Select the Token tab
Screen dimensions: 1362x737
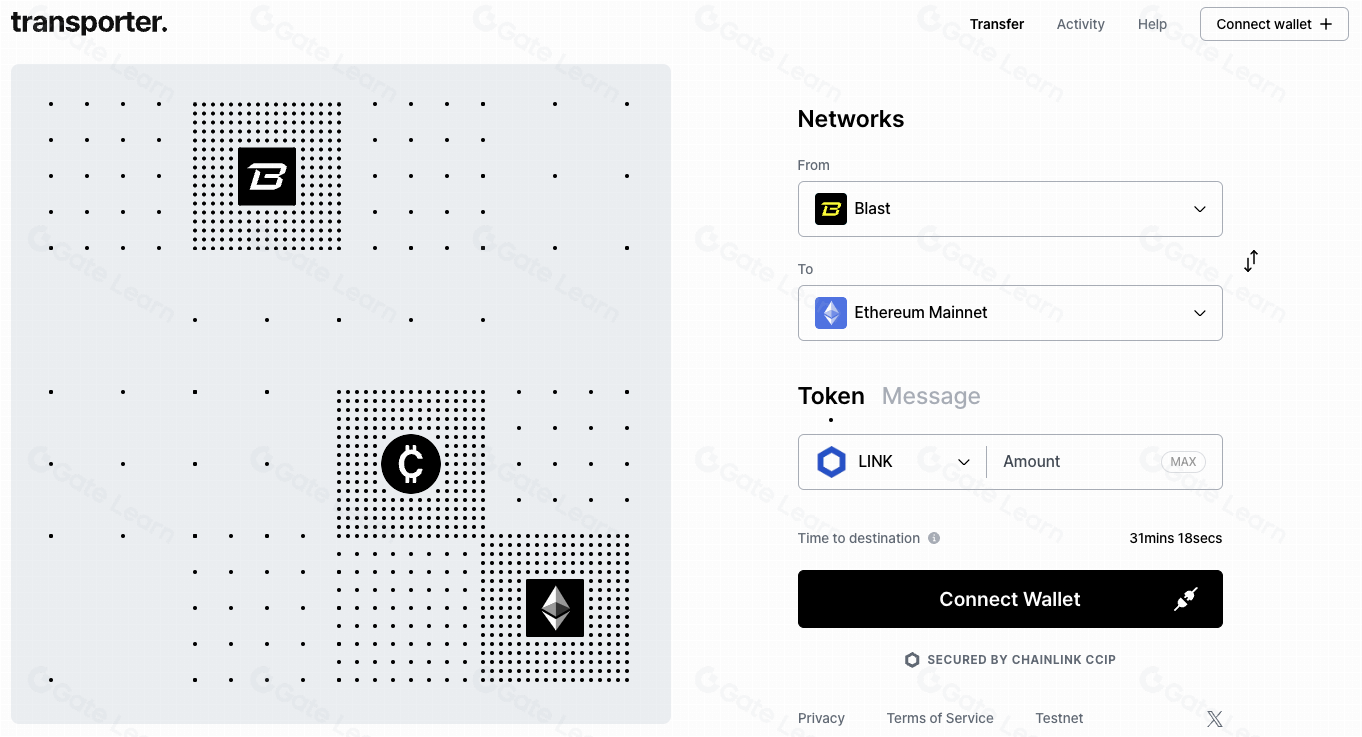(831, 396)
